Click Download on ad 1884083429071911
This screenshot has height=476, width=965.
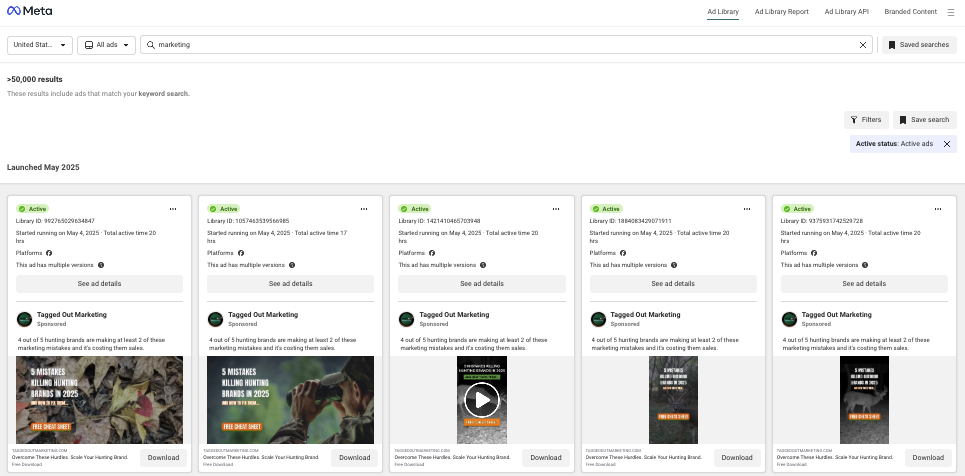pos(737,458)
